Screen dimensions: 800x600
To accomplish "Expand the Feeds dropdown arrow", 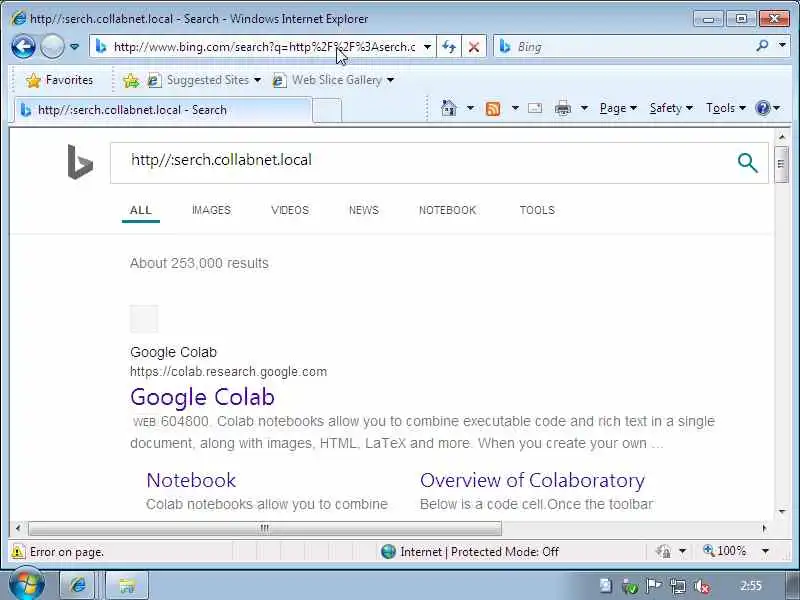I will 515,108.
